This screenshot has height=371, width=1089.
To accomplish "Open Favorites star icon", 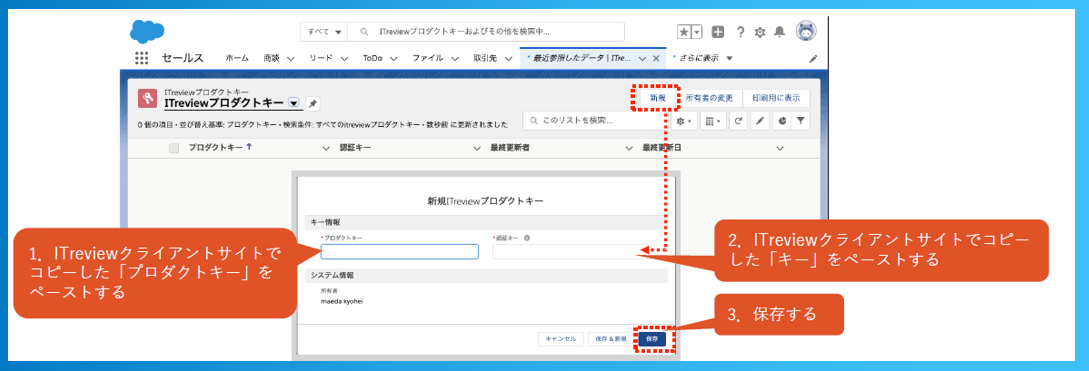I will (684, 31).
